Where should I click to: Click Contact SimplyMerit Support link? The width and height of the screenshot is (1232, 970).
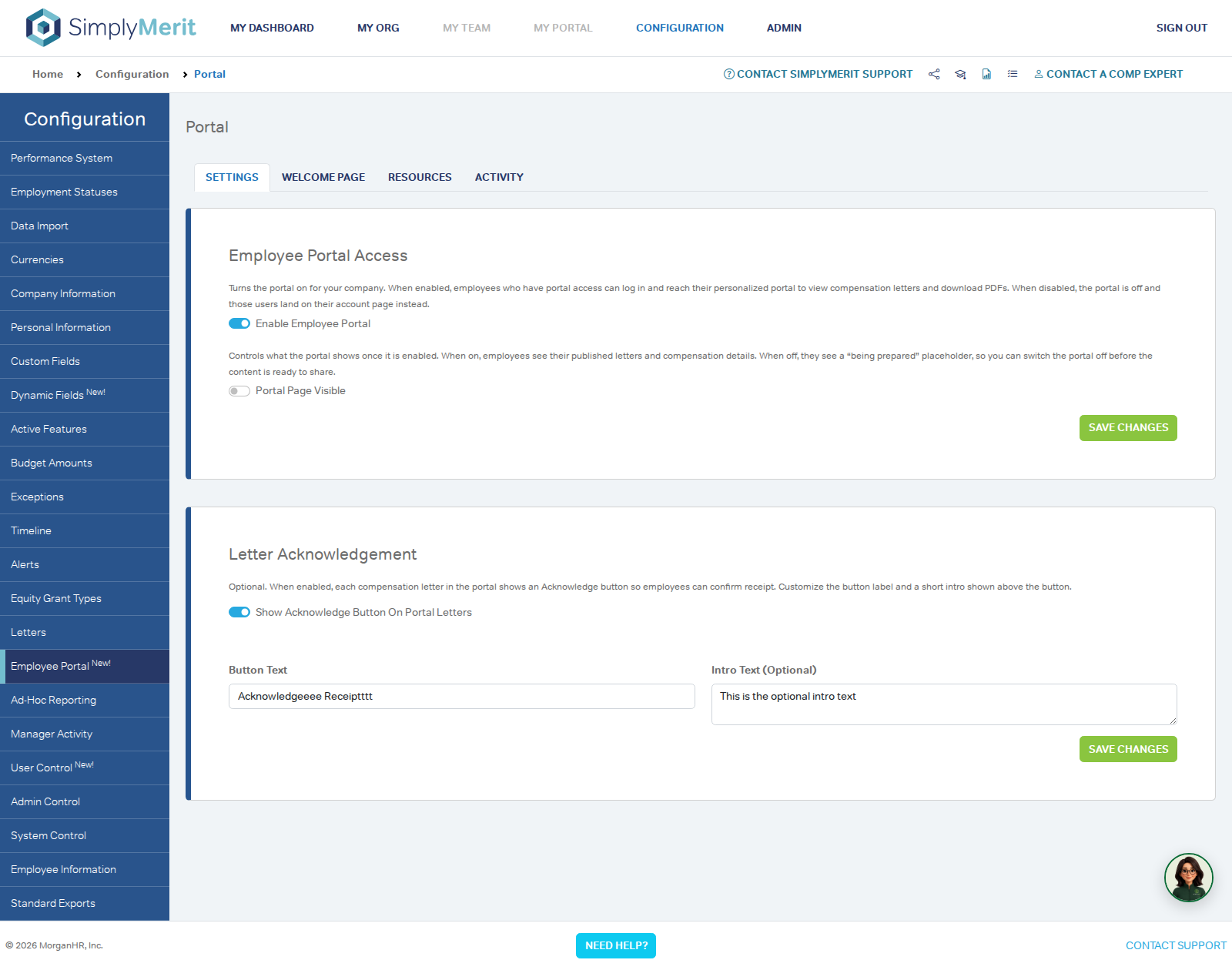[818, 74]
